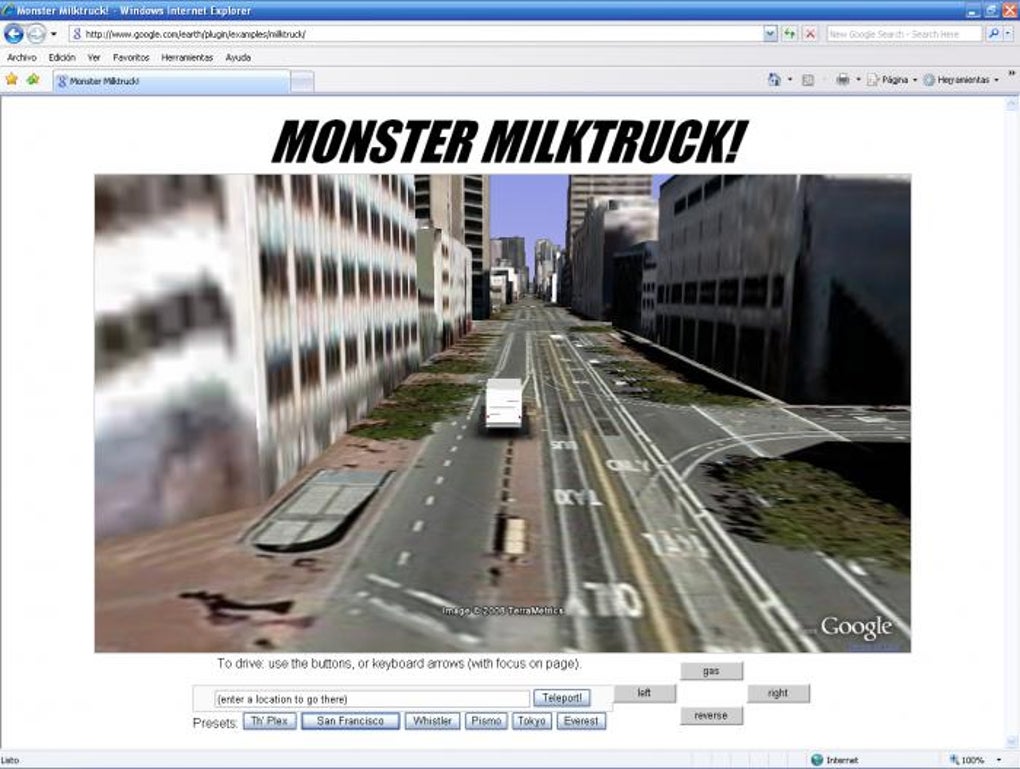Image resolution: width=1020 pixels, height=769 pixels.
Task: Open the Página command bar menu
Action: 892,79
